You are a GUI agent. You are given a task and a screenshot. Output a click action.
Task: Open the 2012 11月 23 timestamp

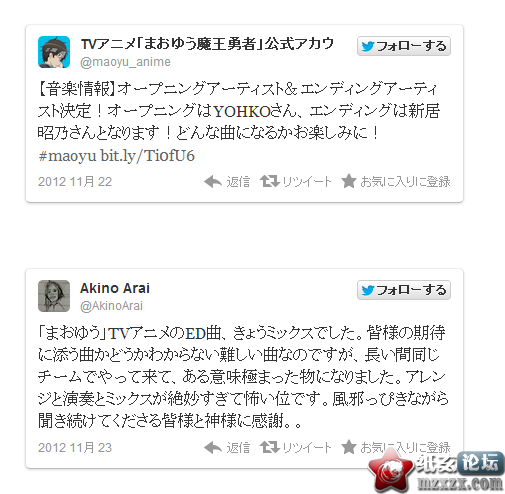point(75,448)
